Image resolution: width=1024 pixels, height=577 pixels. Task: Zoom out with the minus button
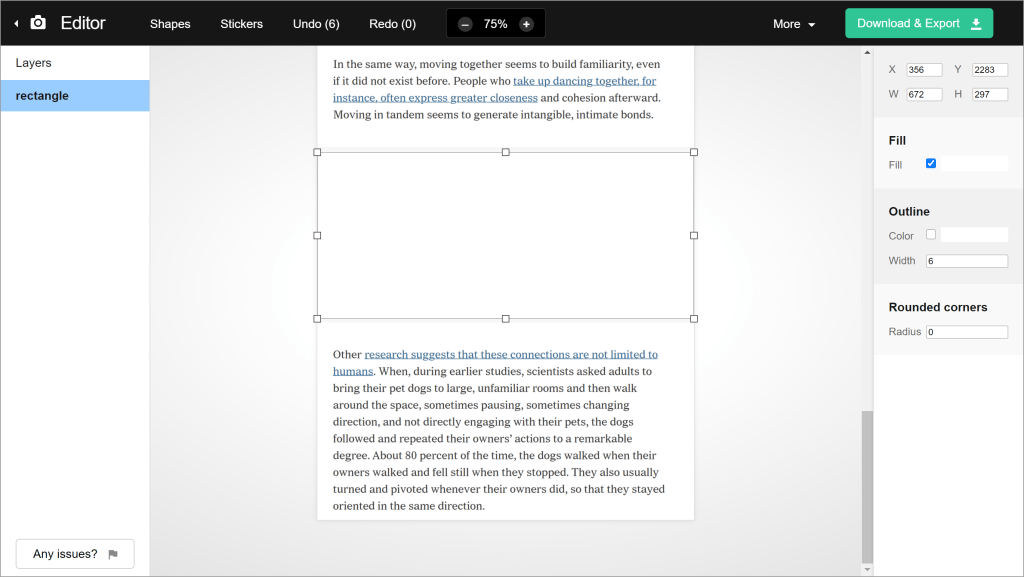pyautogui.click(x=465, y=24)
